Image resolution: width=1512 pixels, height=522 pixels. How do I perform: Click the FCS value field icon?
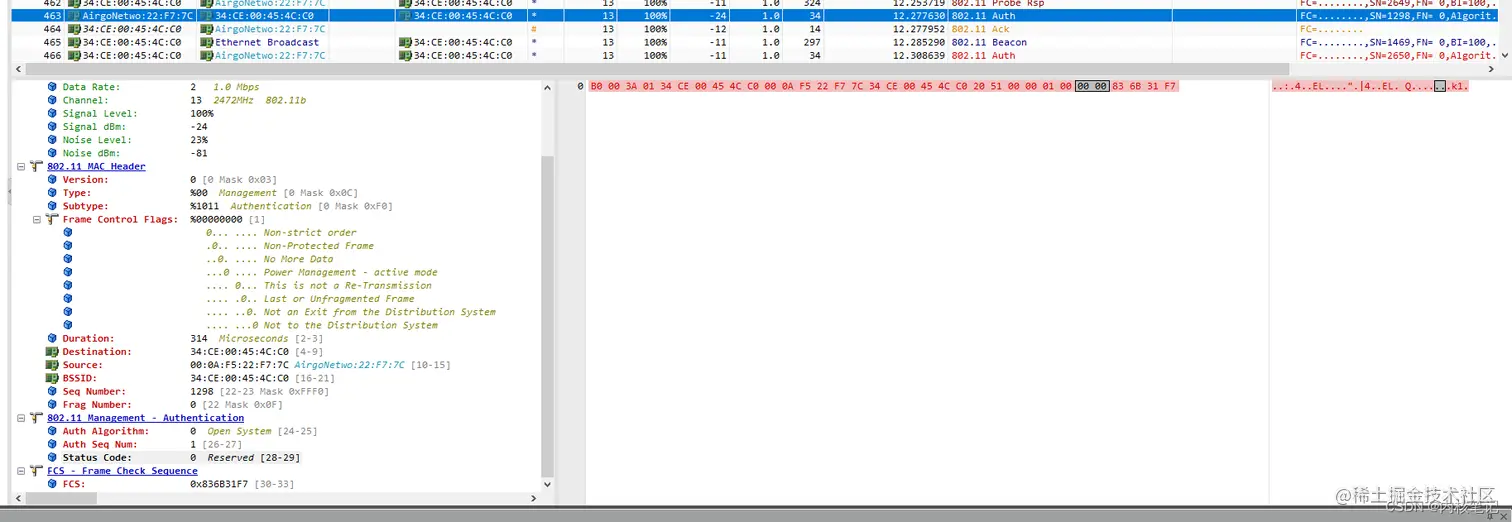coord(53,484)
